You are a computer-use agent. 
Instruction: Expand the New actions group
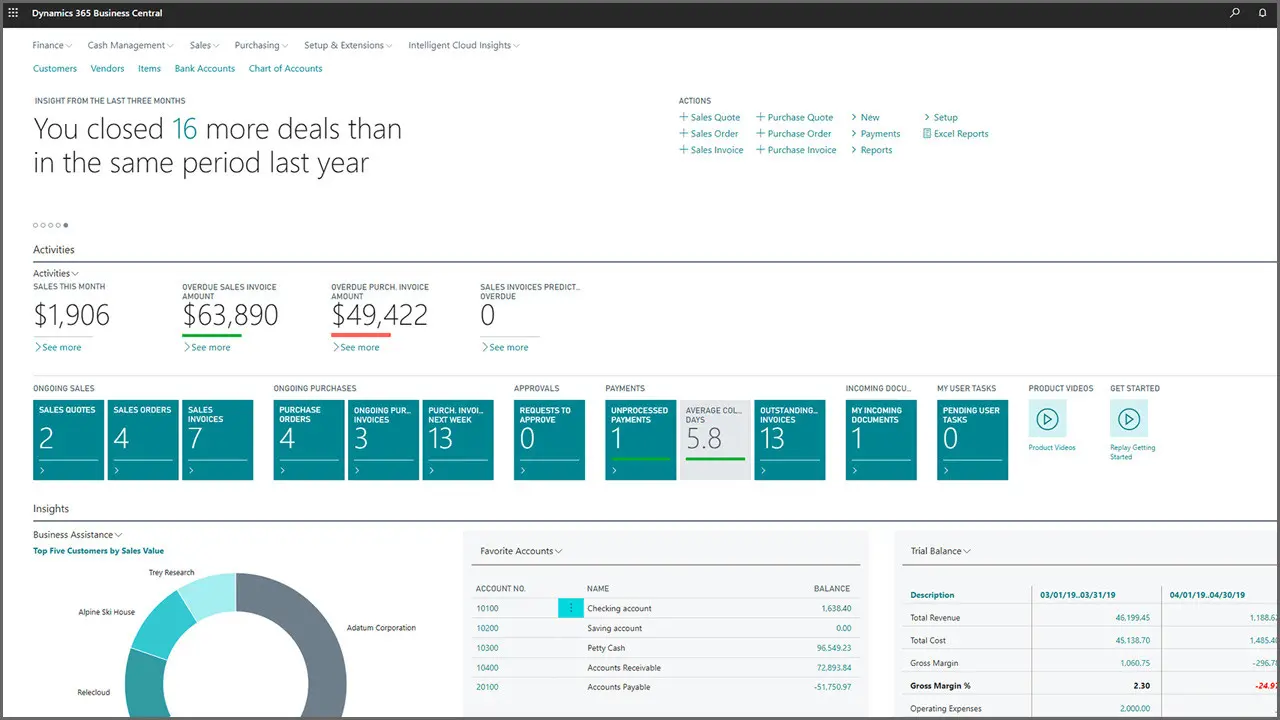click(x=865, y=117)
